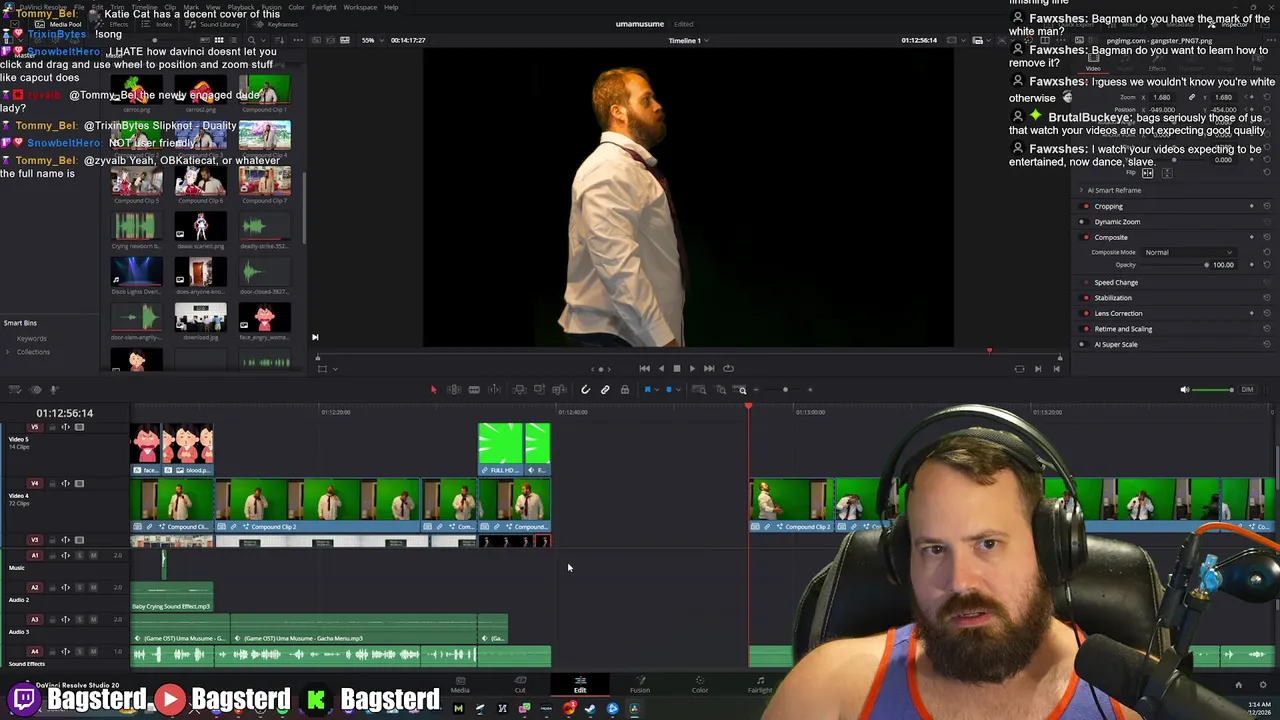Expand the Retime and Scaling section
The width and height of the screenshot is (1280, 720).
tap(1123, 329)
